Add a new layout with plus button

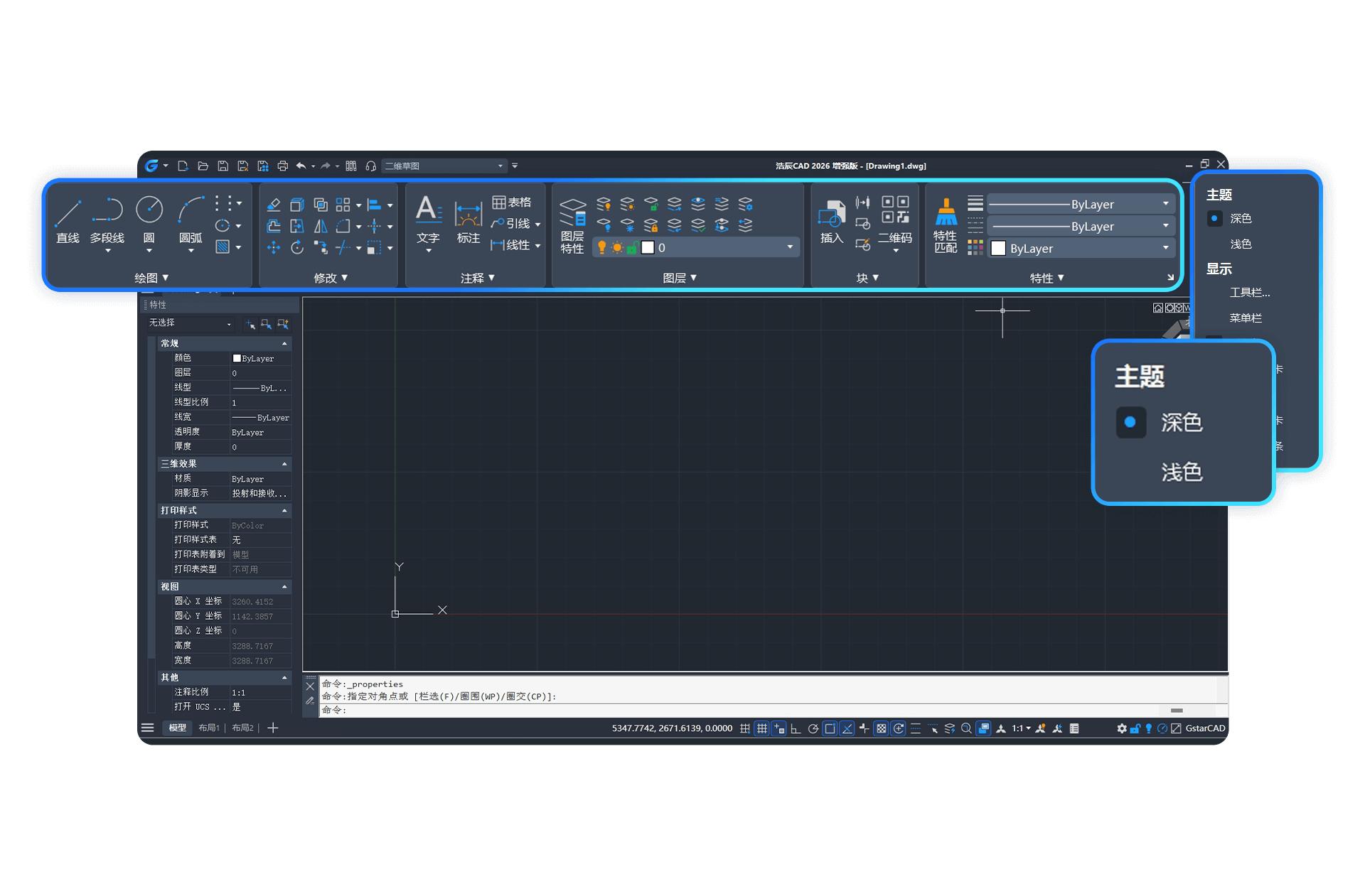tap(273, 728)
